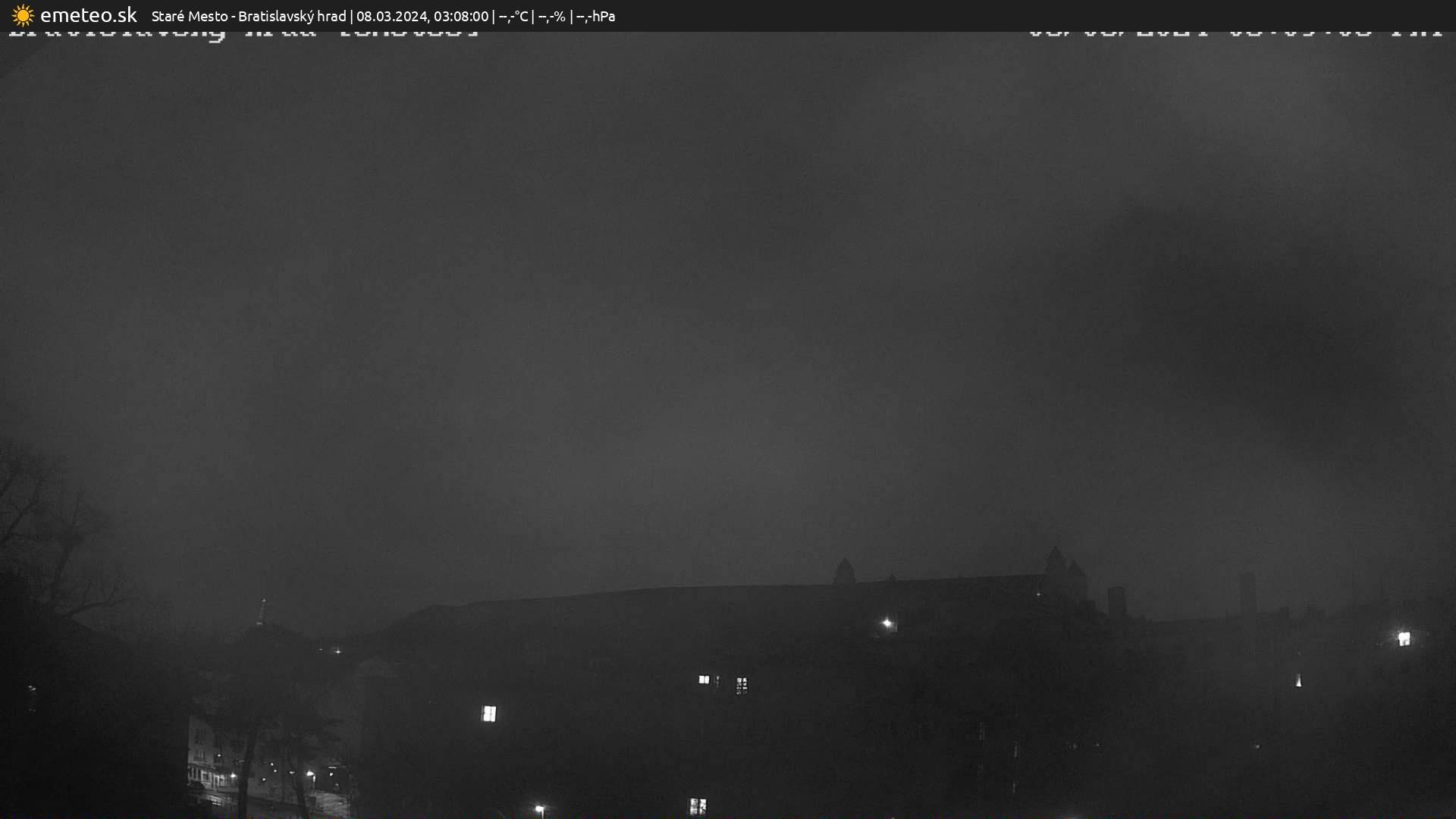Image resolution: width=1456 pixels, height=819 pixels.
Task: Click the lit window at the bottom center edge
Action: point(697,805)
